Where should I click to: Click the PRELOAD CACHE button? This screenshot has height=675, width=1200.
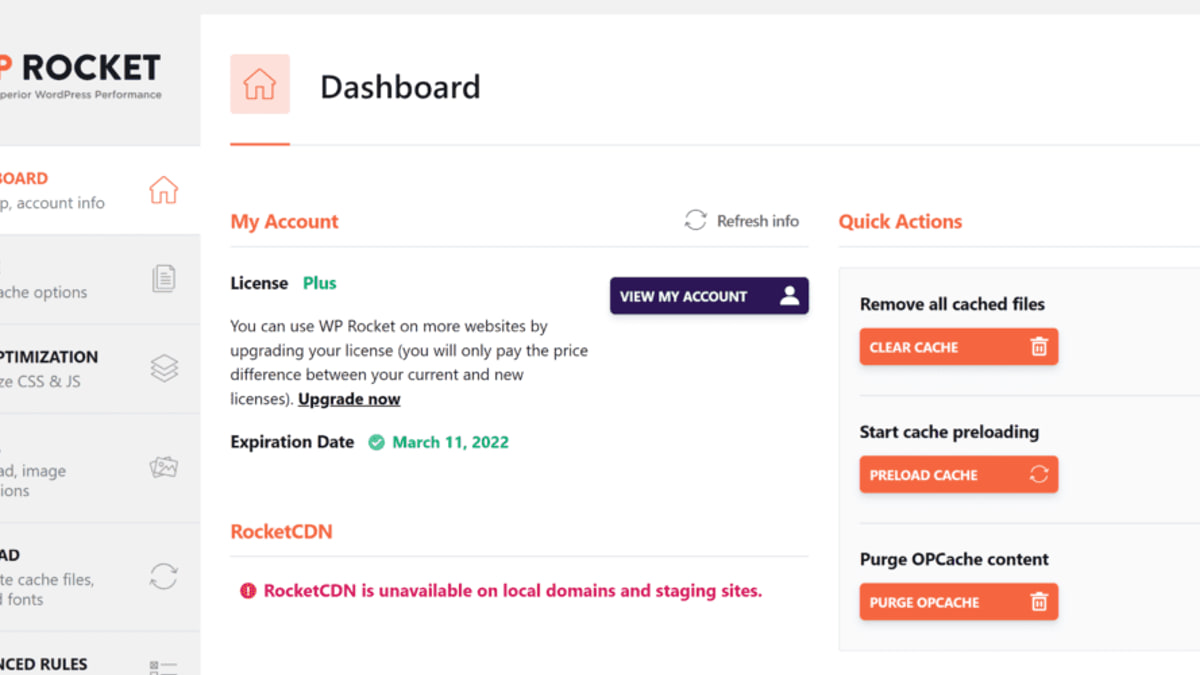coord(959,475)
